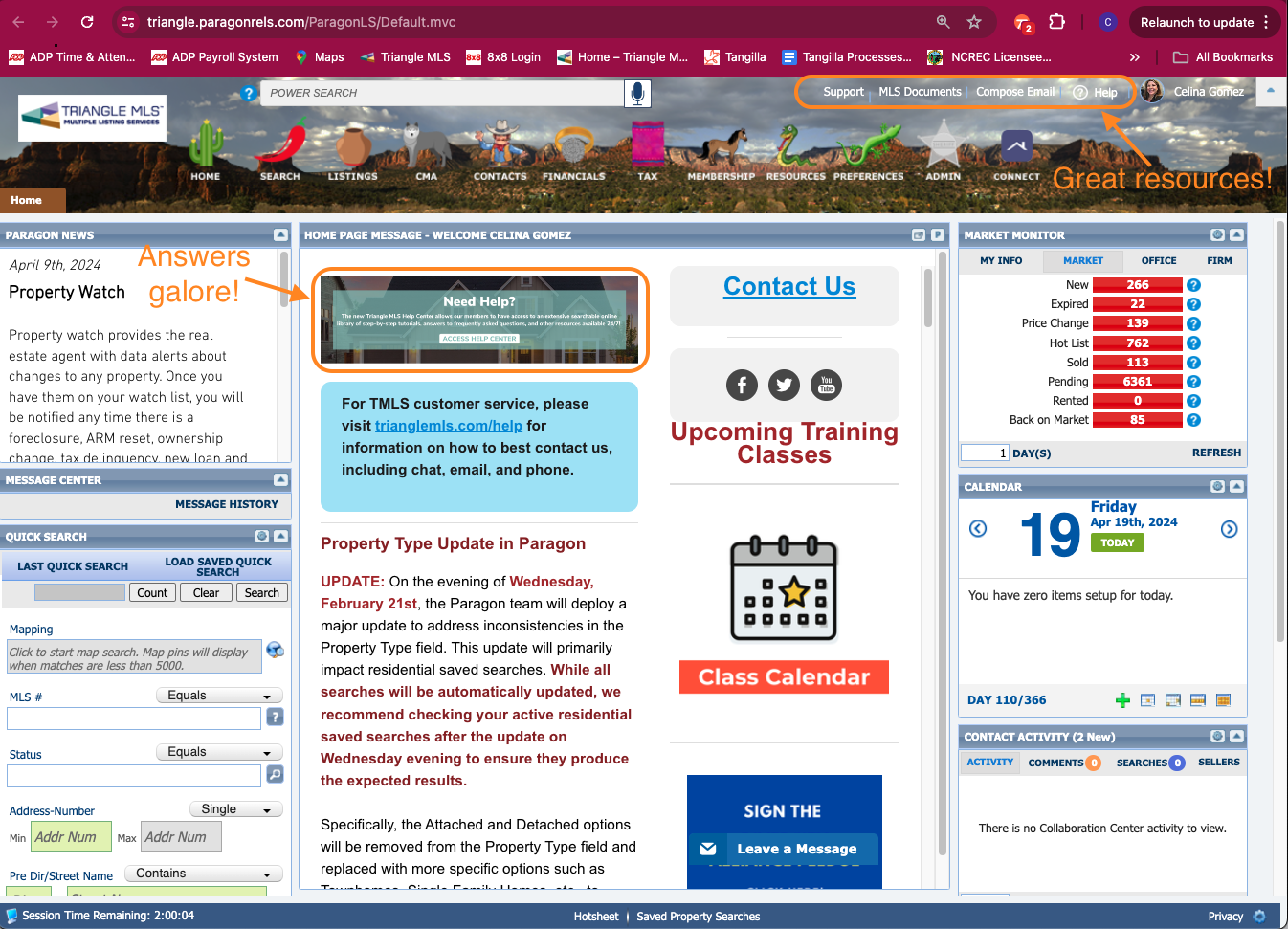The image size is (1288, 929).
Task: Go to next calendar day arrow
Action: (x=1230, y=529)
